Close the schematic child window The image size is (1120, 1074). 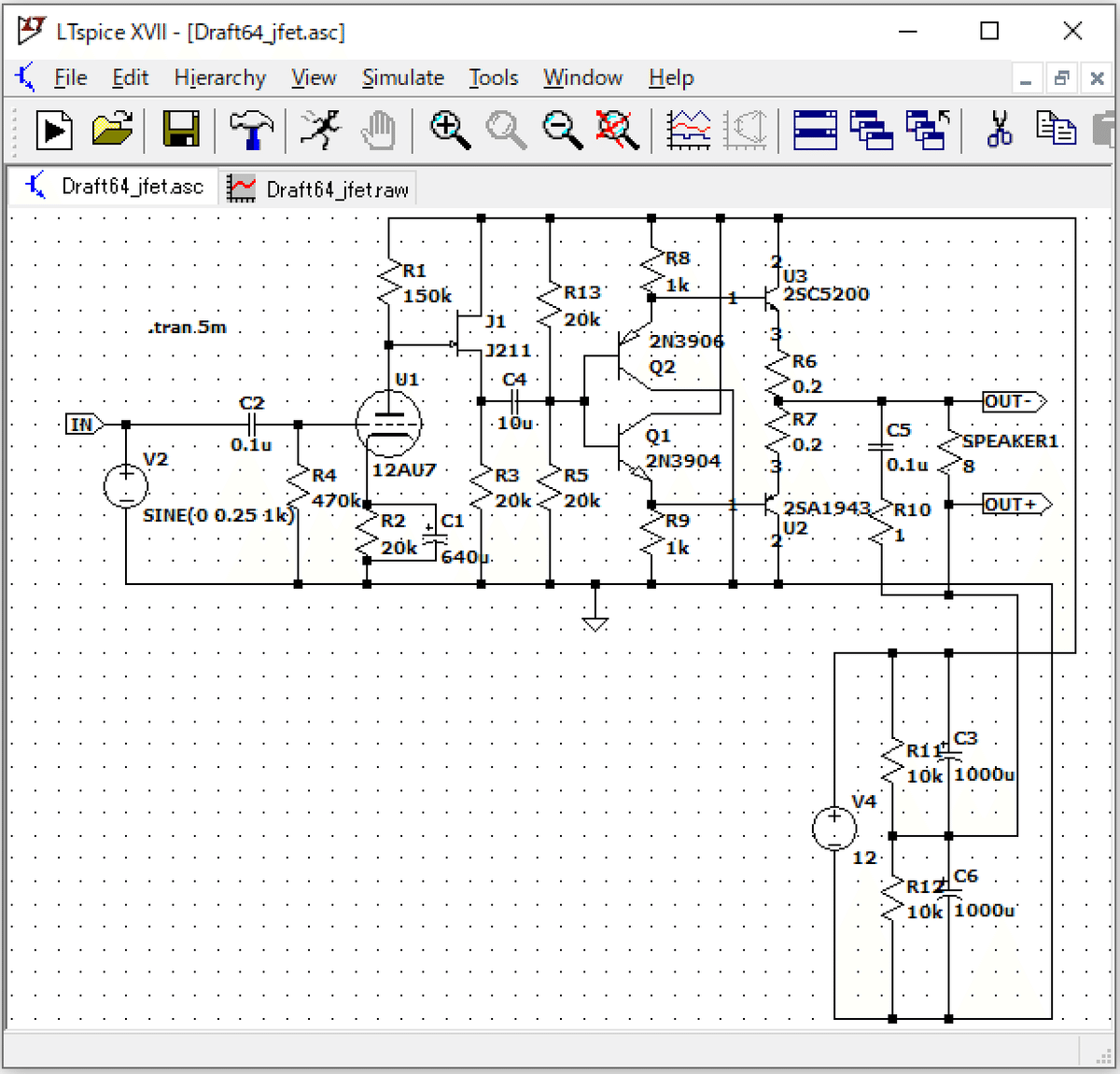[1097, 78]
